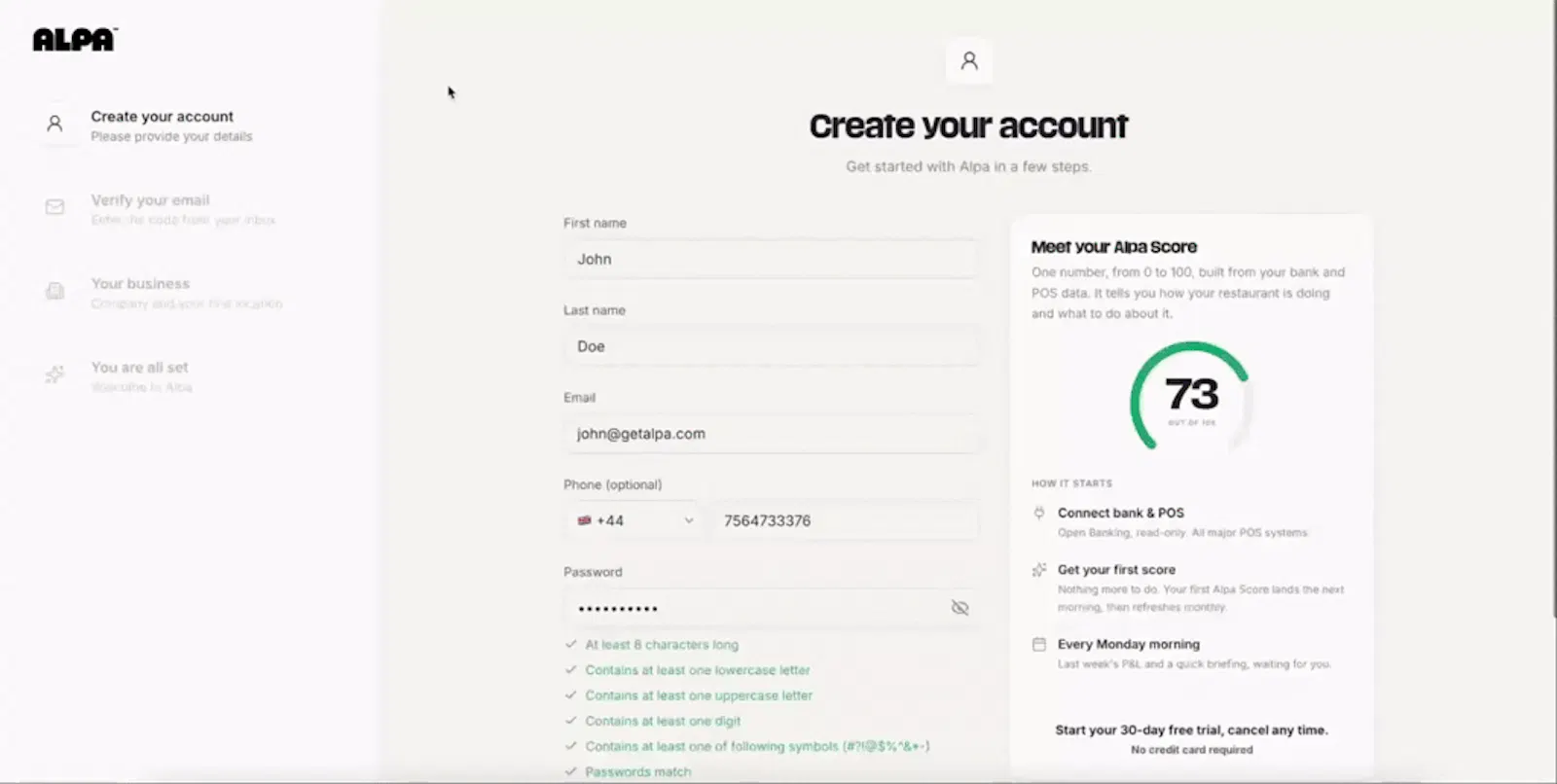Viewport: 1557px width, 784px height.
Task: Click the Please provide your details subtitle
Action: [171, 137]
